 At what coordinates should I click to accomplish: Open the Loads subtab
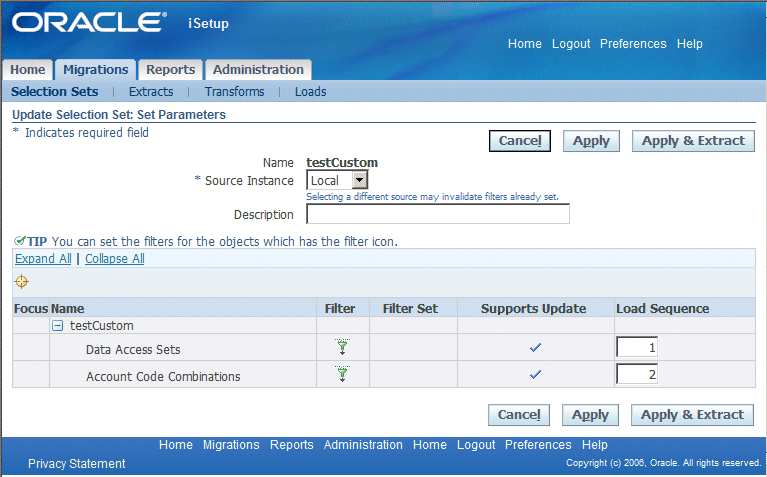point(311,91)
